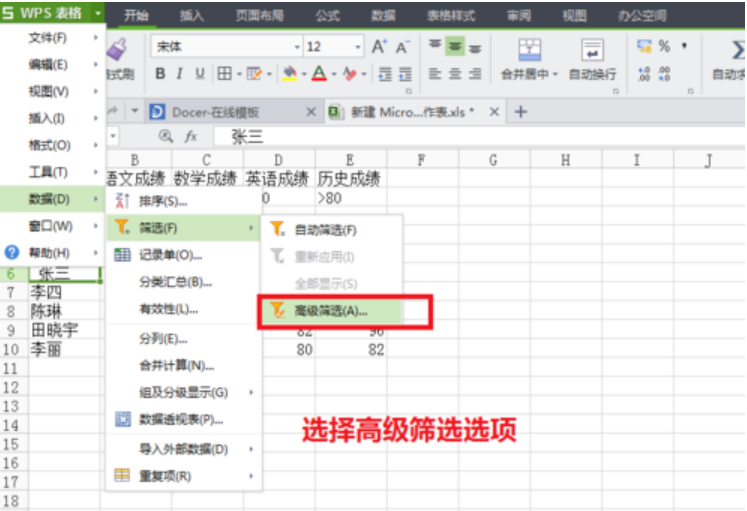Choose 高级筛选(A)... from the filter submenu
This screenshot has height=511, width=747.
point(330,311)
